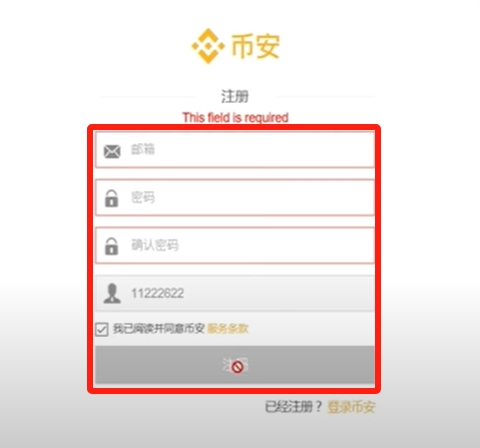This screenshot has width=480, height=448.
Task: Focus the 邮箱 email input field
Action: coord(235,149)
